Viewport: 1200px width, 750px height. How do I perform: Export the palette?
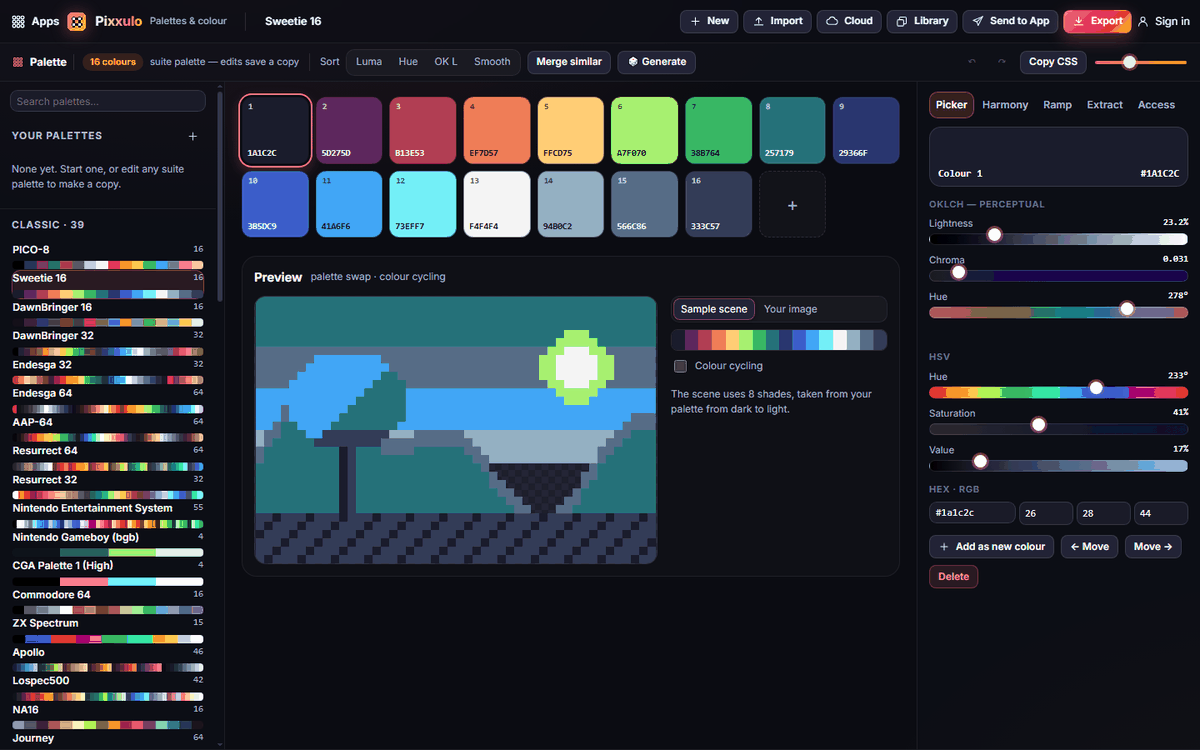[1097, 21]
